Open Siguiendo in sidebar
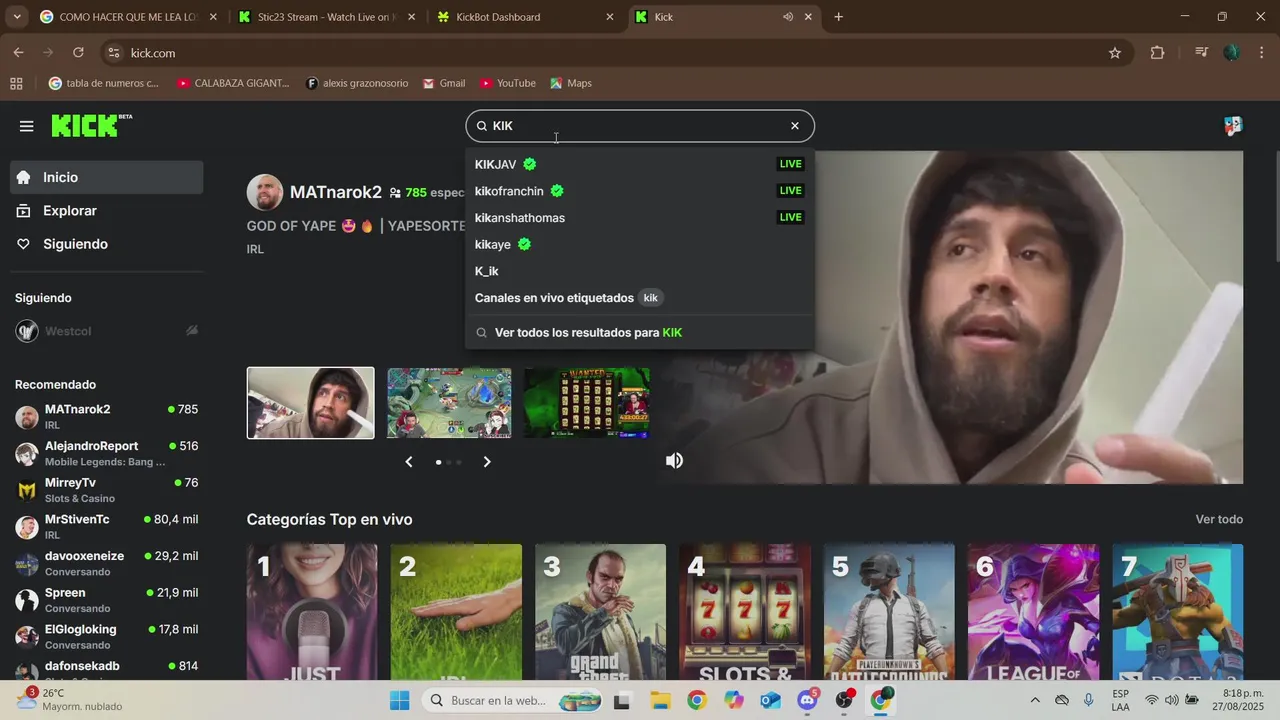Screen dimensions: 1280x720 (x=107, y=244)
